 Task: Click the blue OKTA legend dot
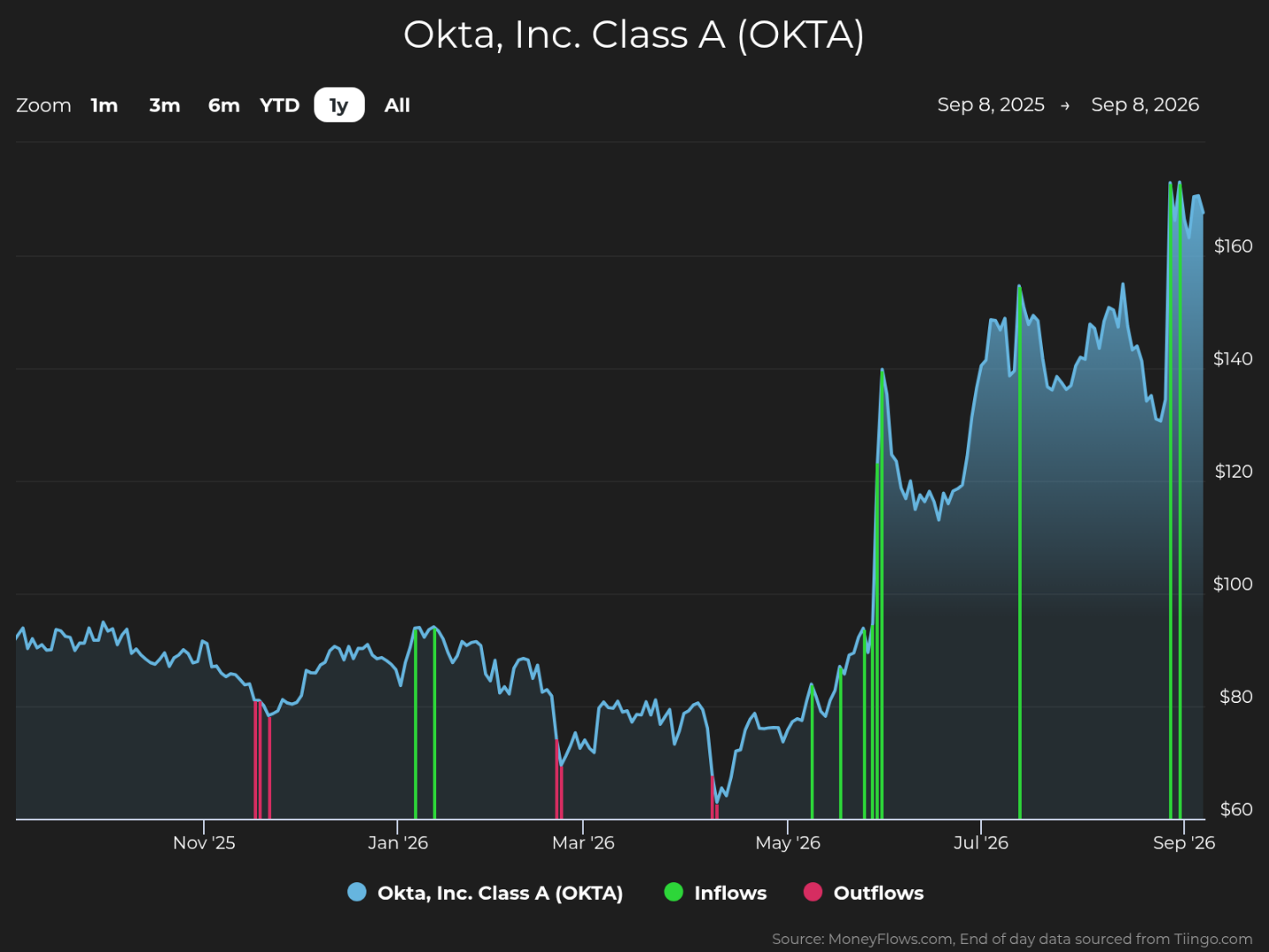coord(357,892)
